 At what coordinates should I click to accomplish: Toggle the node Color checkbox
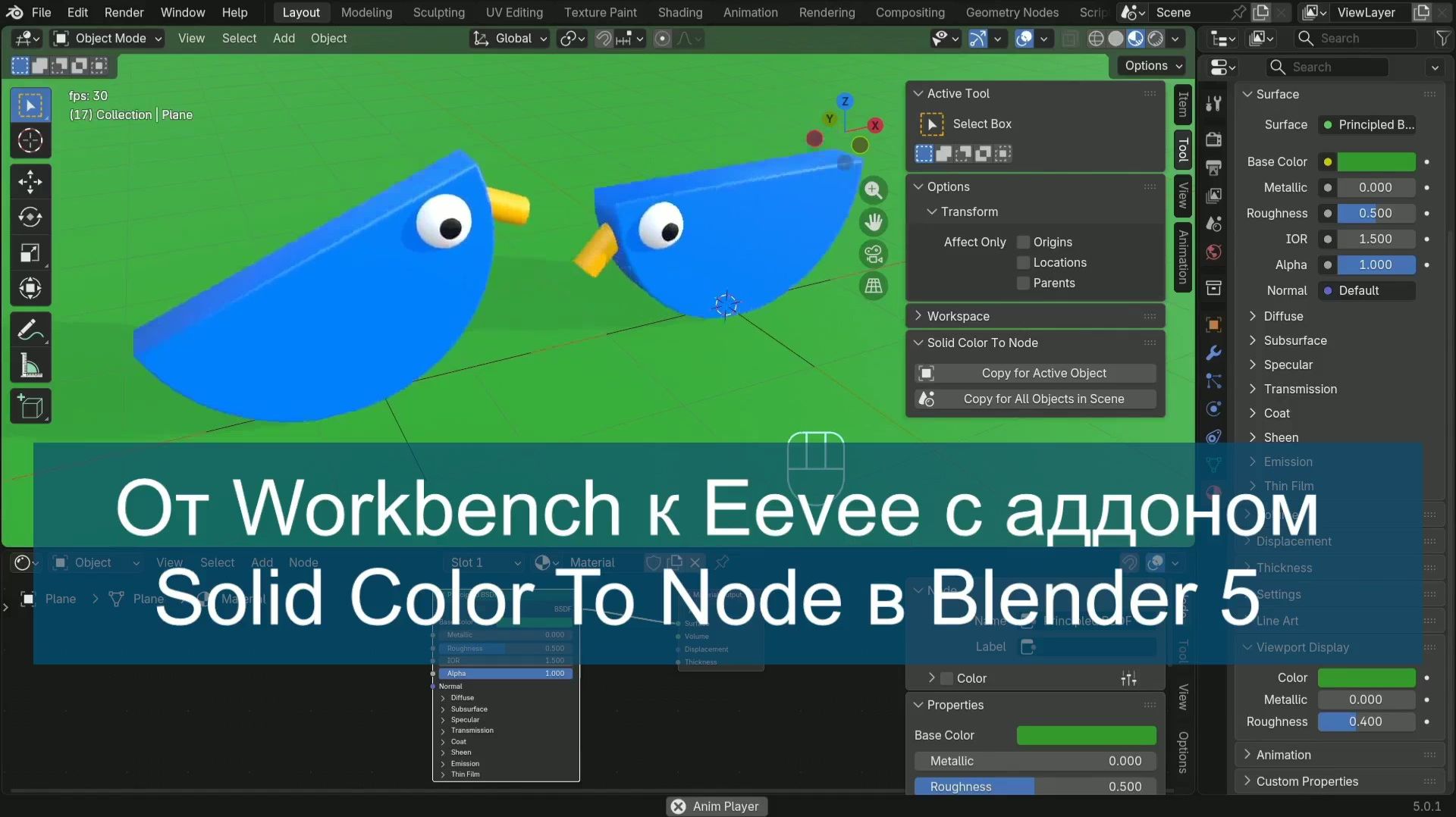click(946, 678)
